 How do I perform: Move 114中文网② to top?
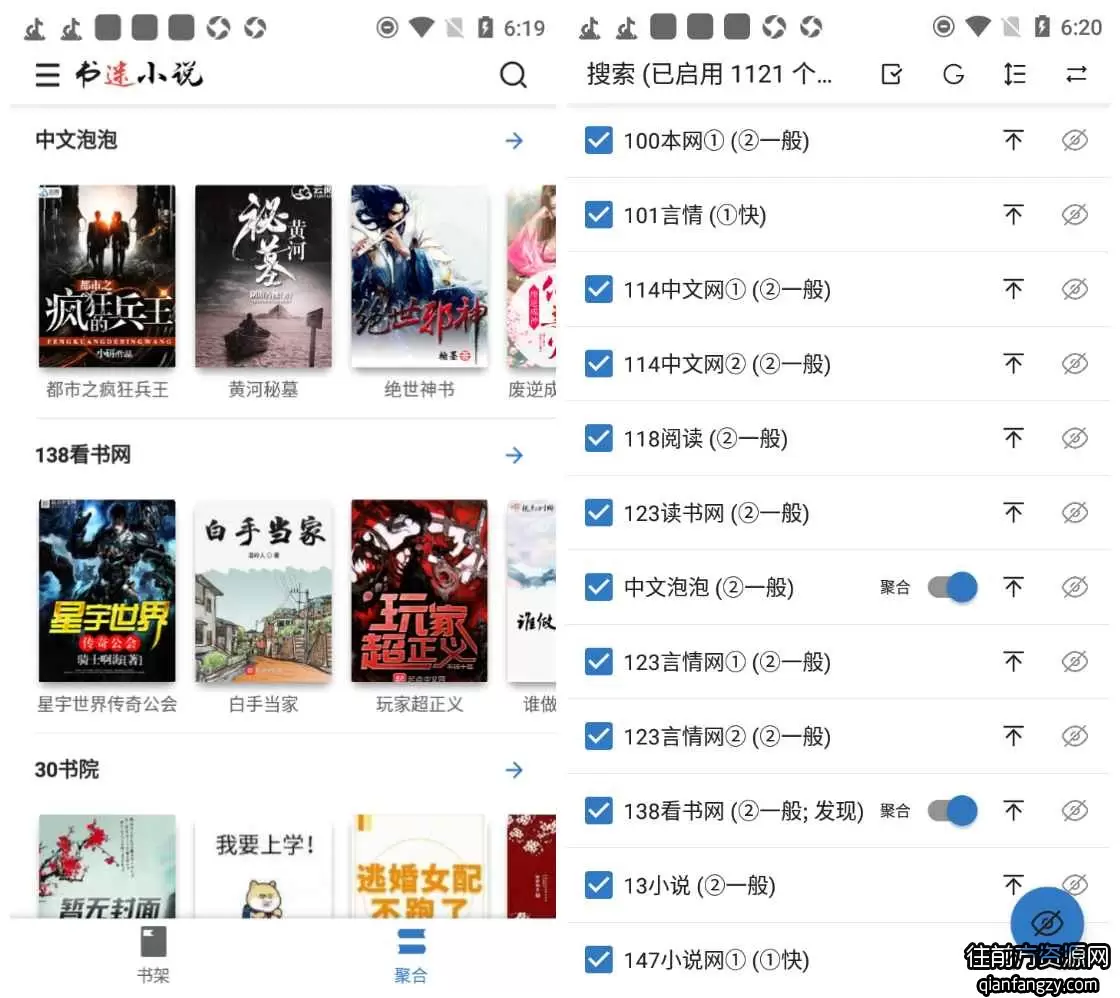[x=1013, y=364]
